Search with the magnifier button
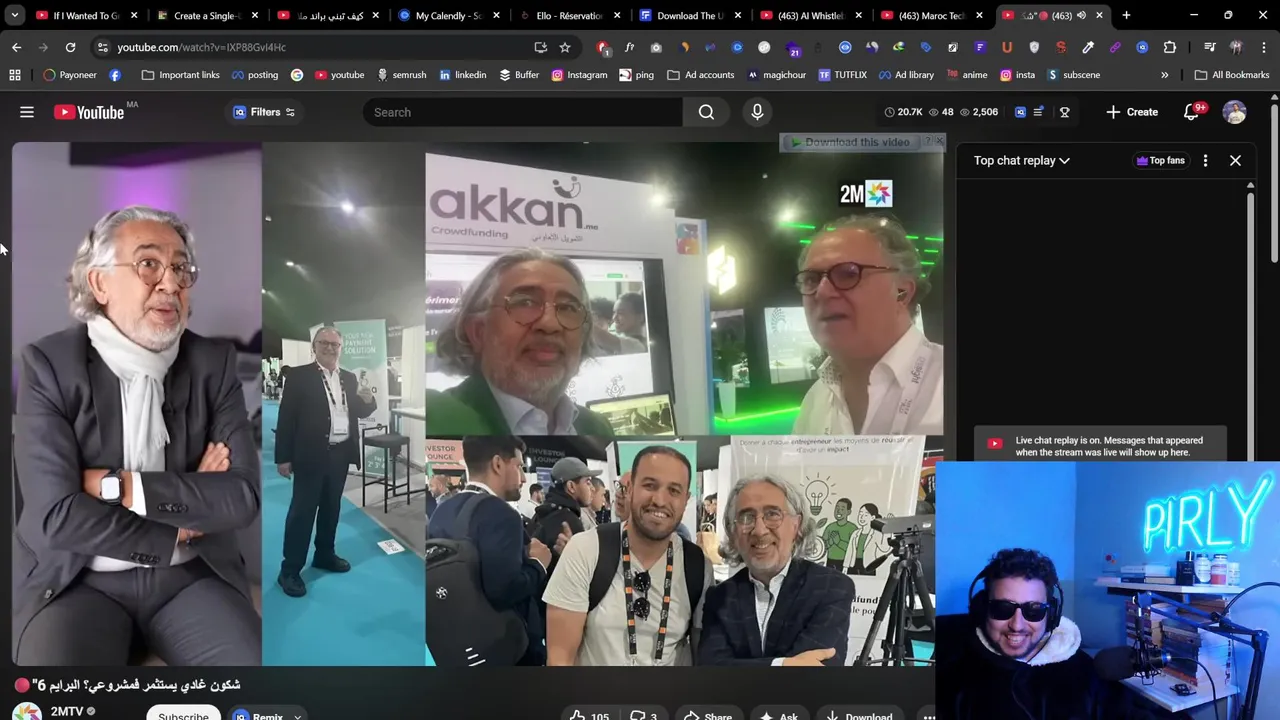The image size is (1280, 720). [x=706, y=112]
